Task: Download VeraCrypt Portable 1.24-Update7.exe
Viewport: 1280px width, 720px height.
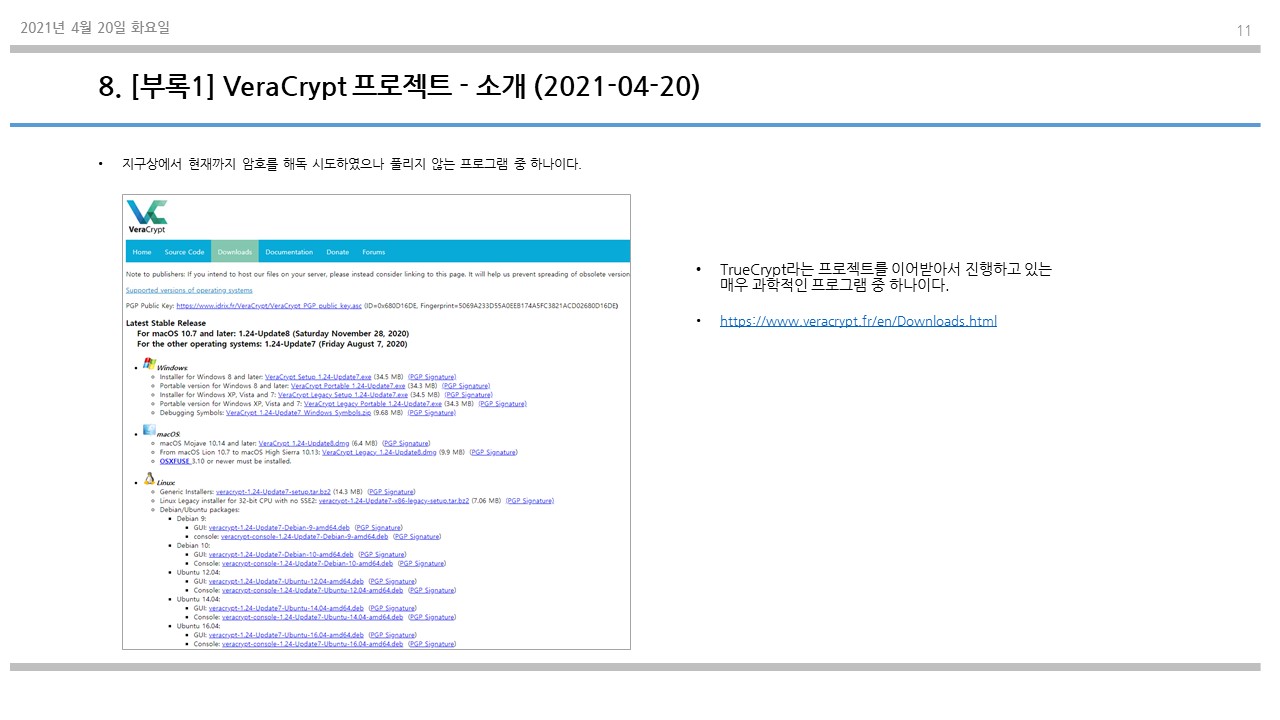Action: (x=348, y=385)
